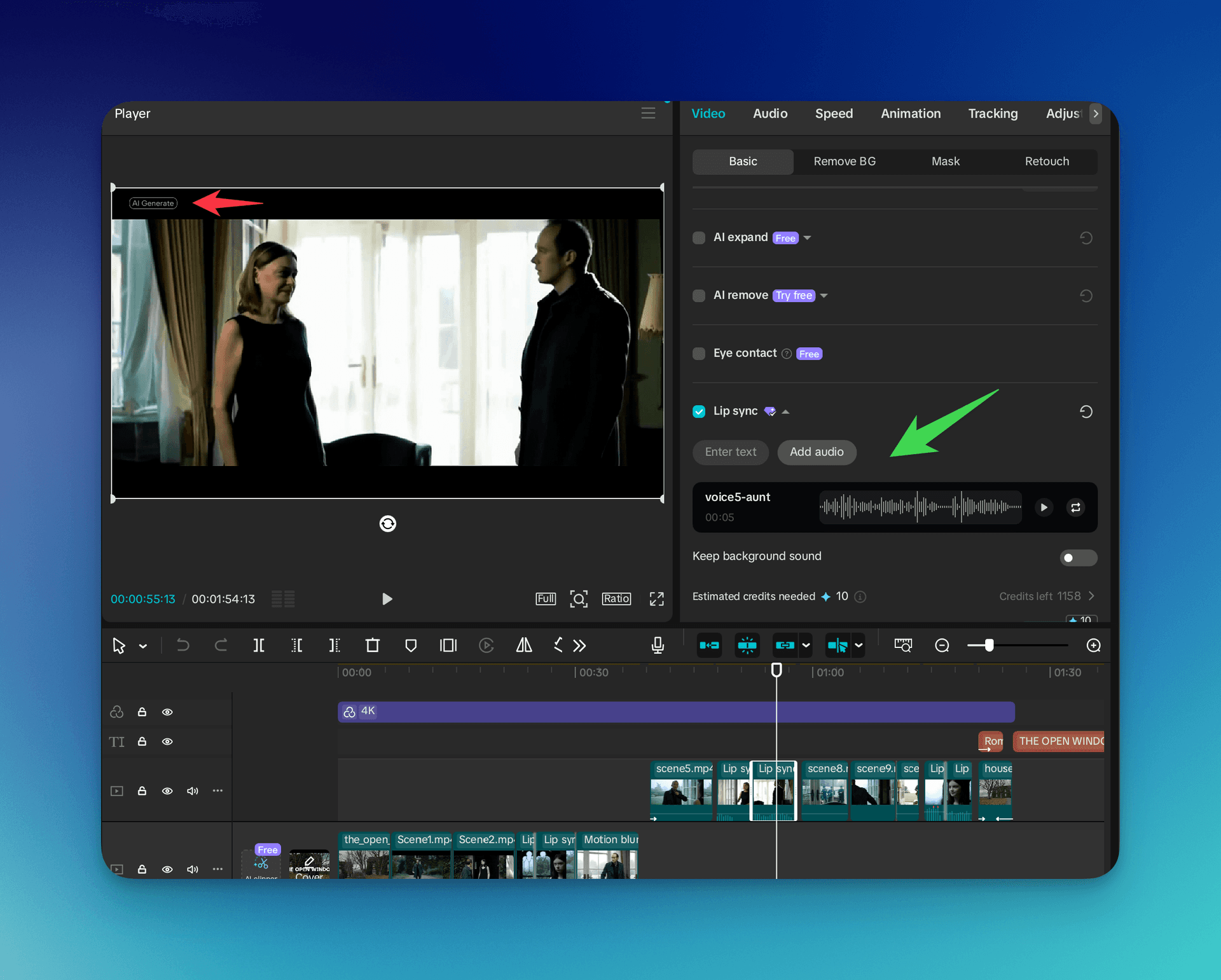Image resolution: width=1221 pixels, height=980 pixels.
Task: Click the rotate icon in the toolbar
Action: tap(558, 645)
